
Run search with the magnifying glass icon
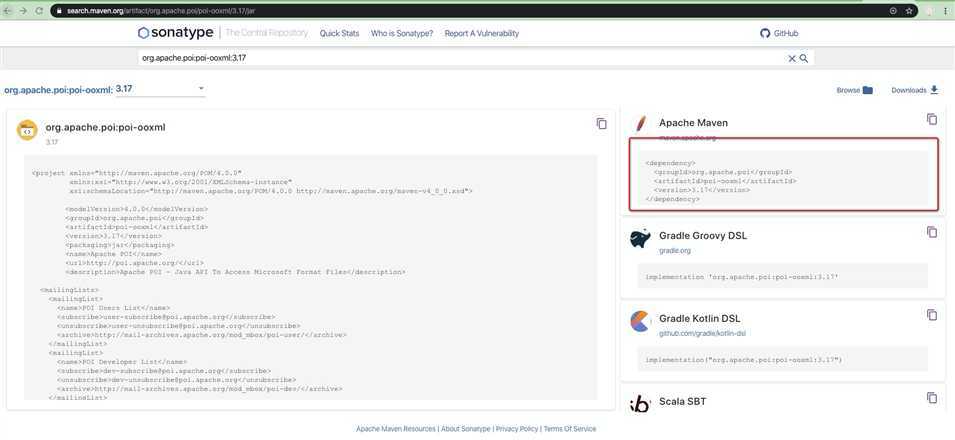804,59
